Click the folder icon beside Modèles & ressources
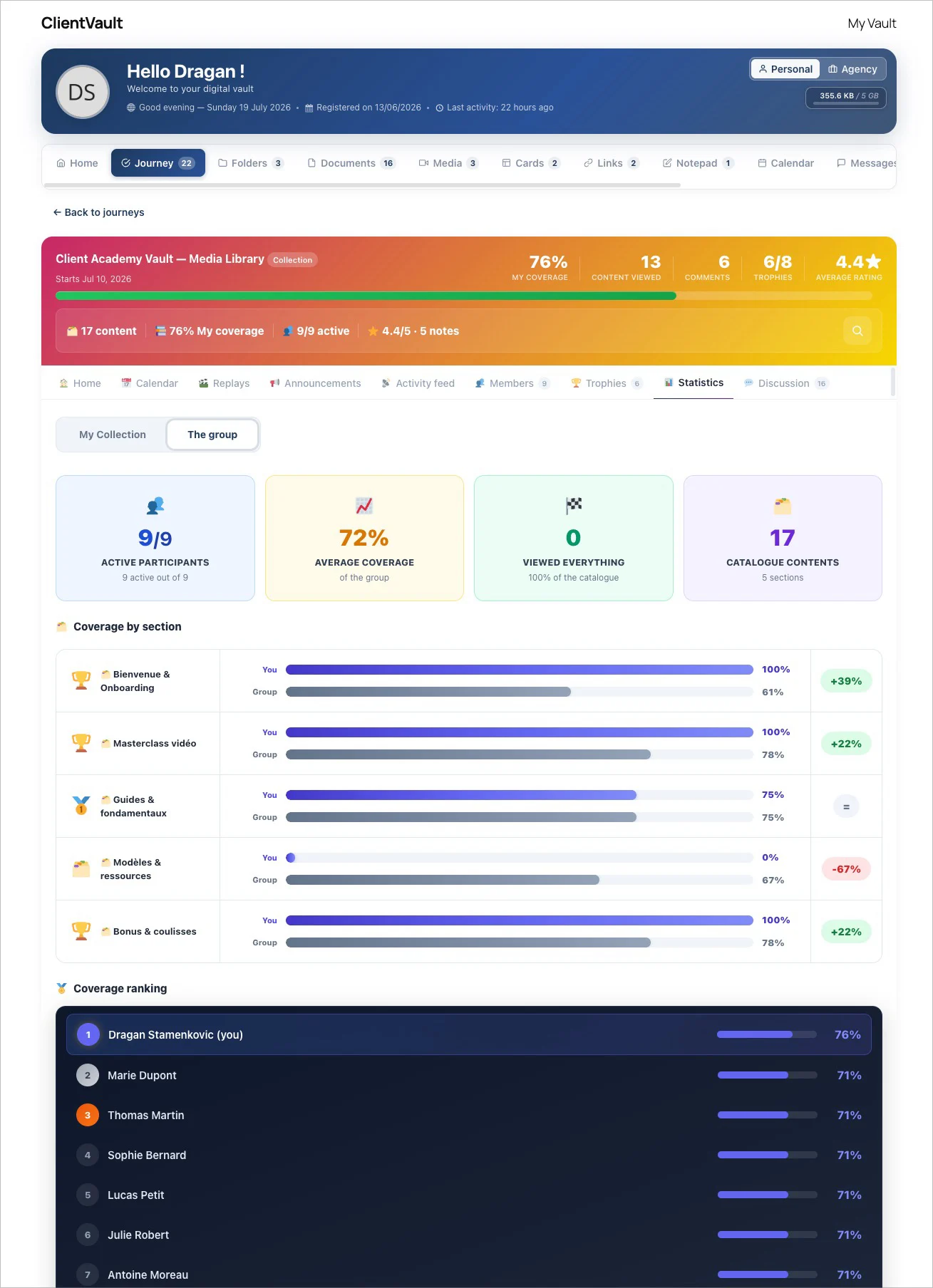Viewport: 933px width, 1288px height. (x=81, y=868)
